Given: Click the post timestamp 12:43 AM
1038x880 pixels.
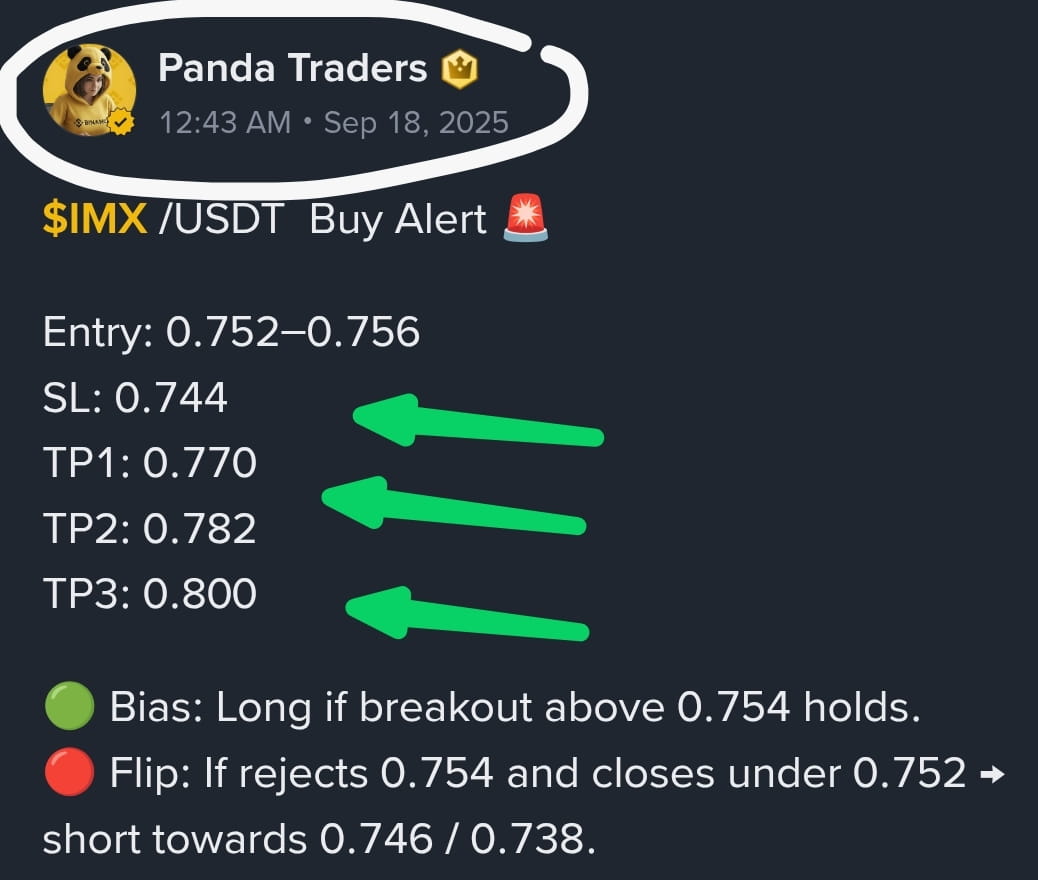Looking at the screenshot, I should (x=225, y=122).
